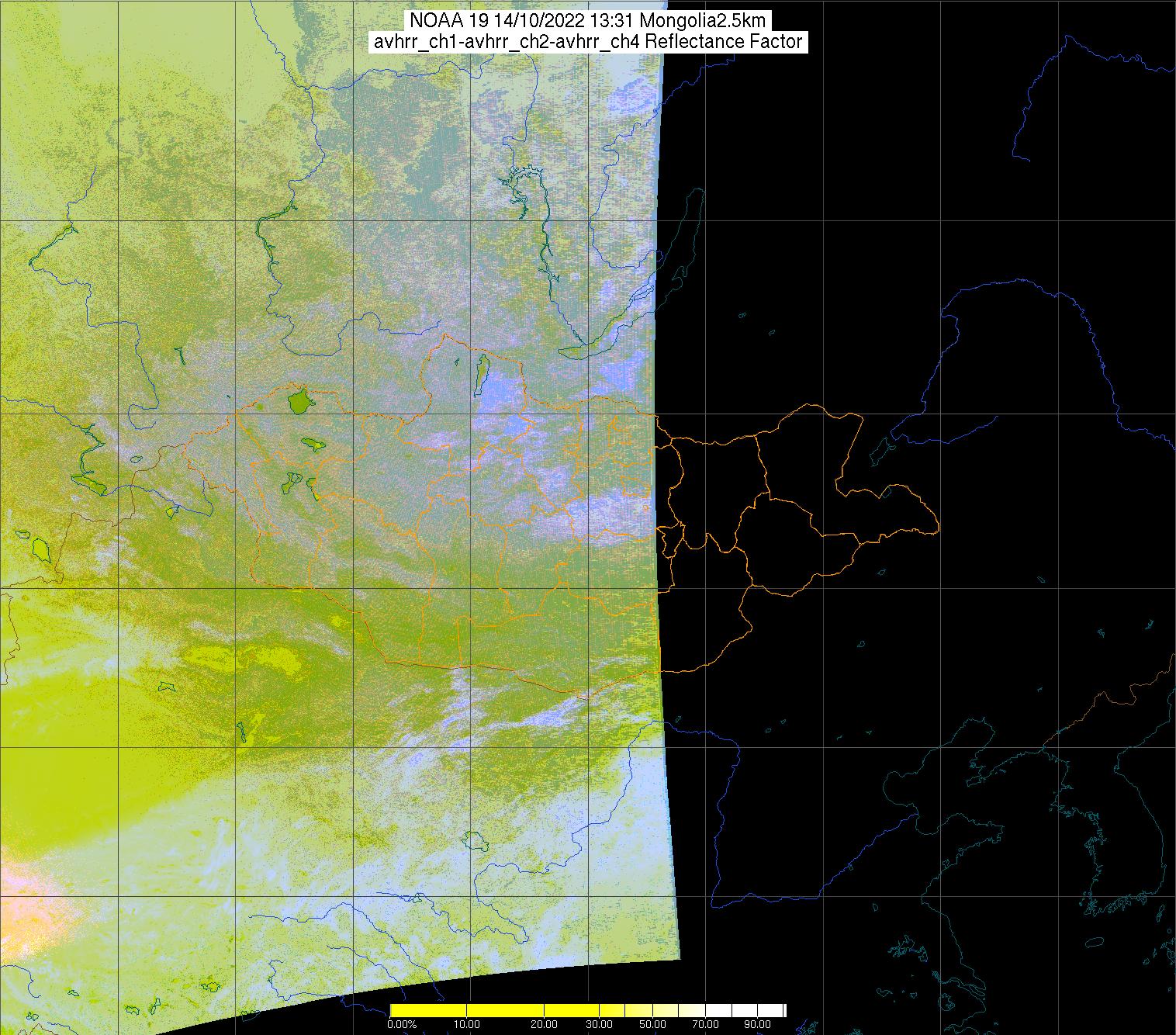Click the '10.00' colorbar label
Viewport: 1176px width, 1035px height.
467,1025
